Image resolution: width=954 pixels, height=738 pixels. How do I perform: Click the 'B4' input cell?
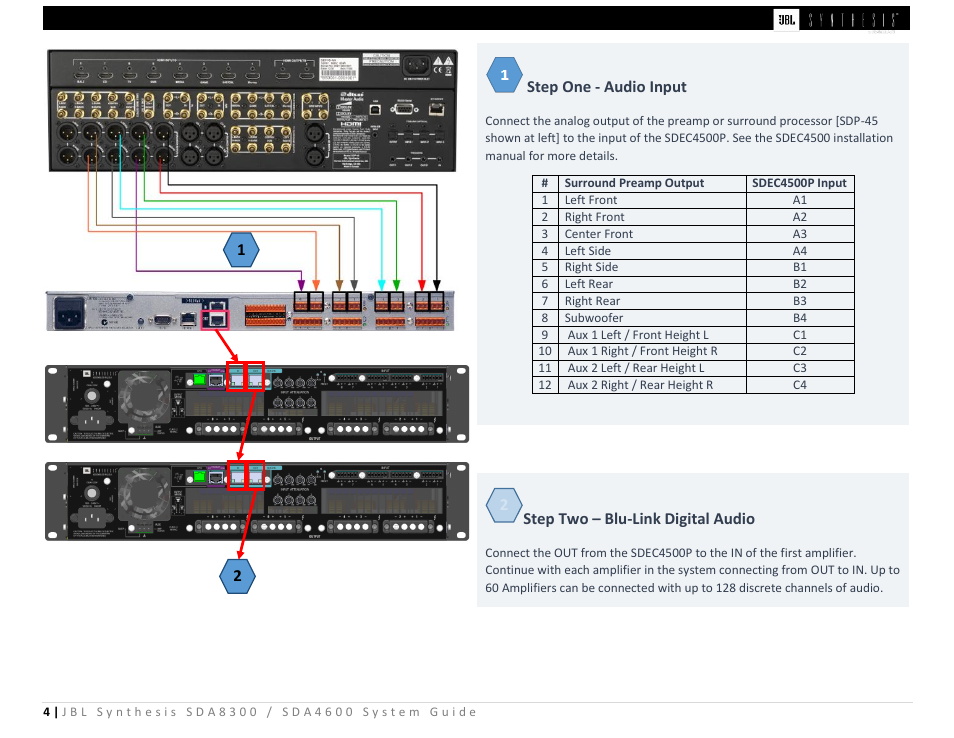click(799, 318)
